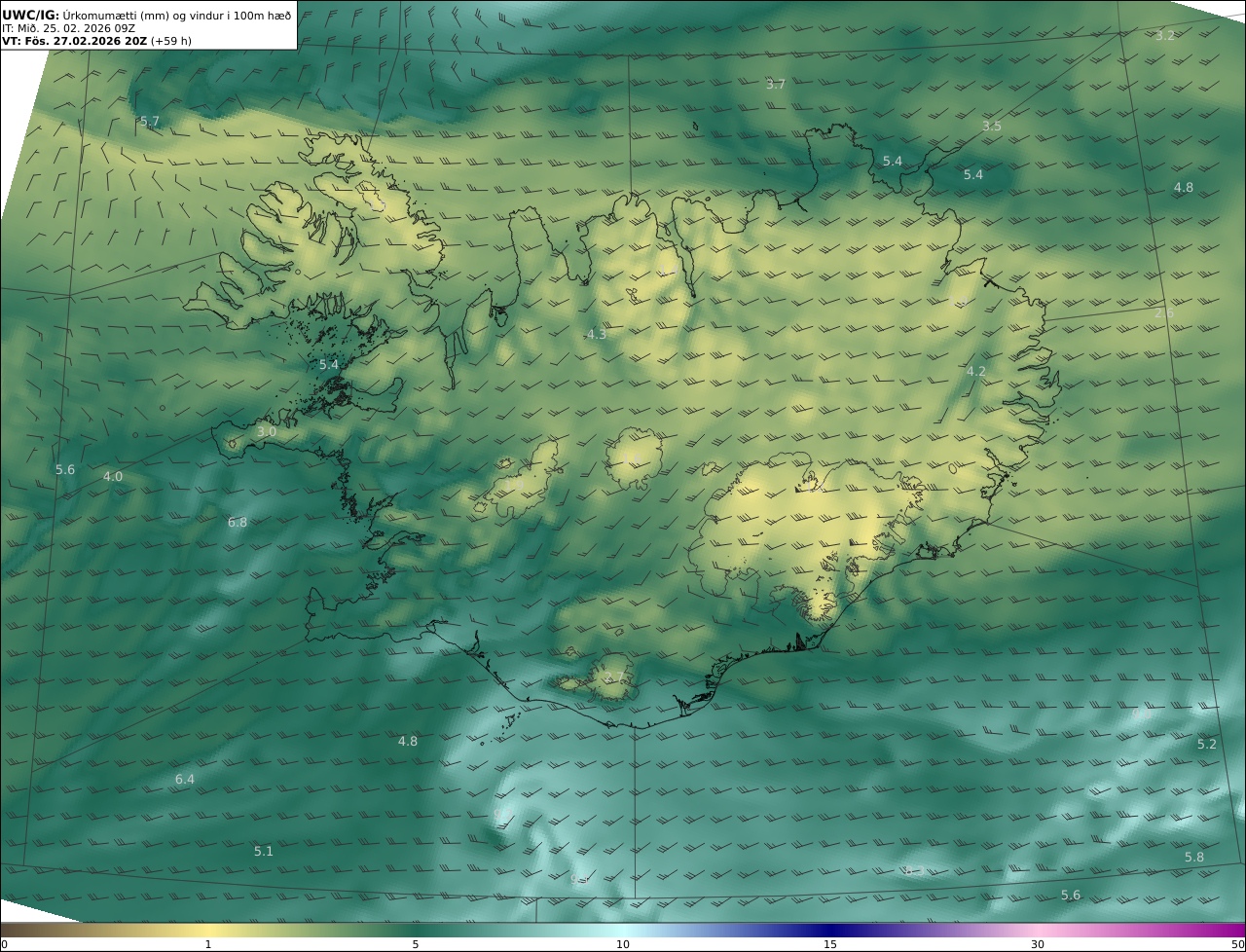
Task: Click the '15' tick on the color scale
Action: [830, 944]
